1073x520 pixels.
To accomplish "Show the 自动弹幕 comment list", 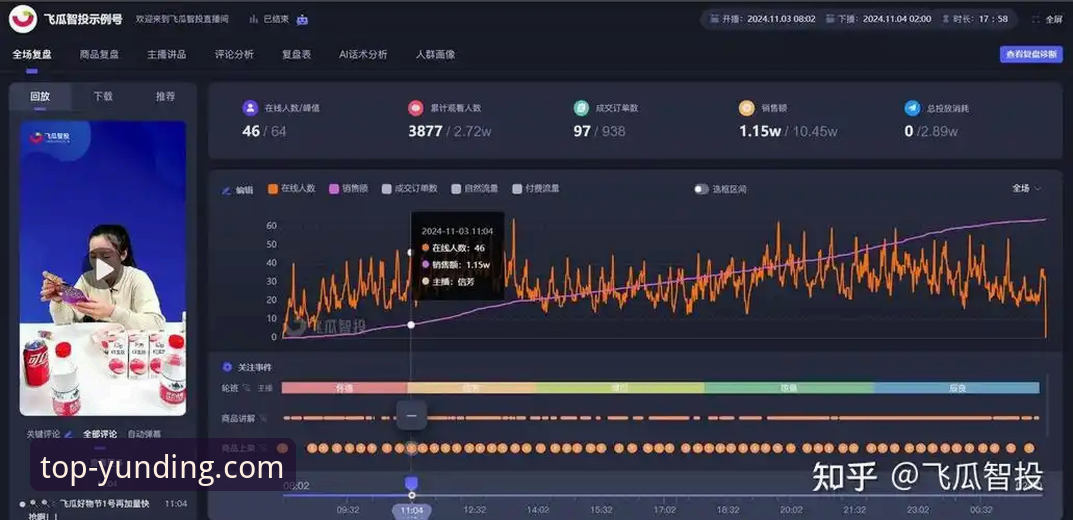I will point(144,434).
